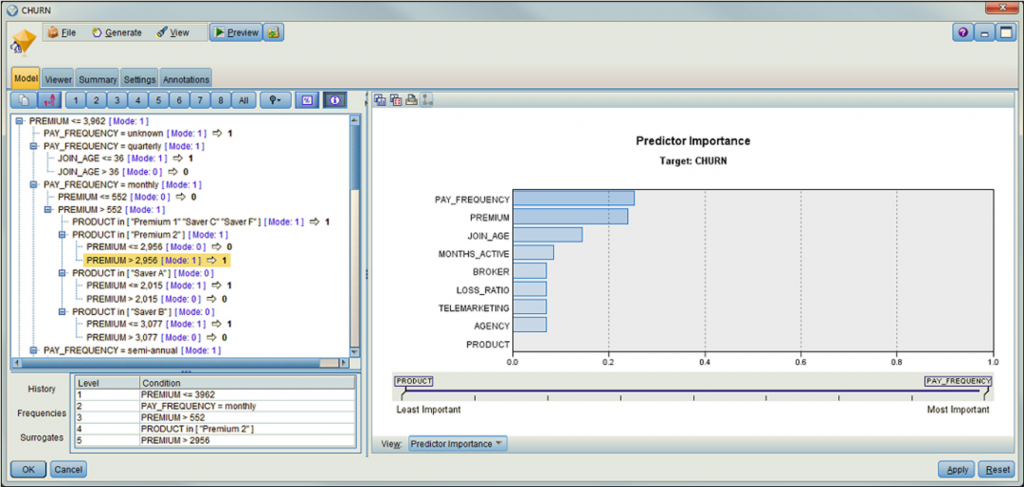Select PREMIUM > 3,077 tree row
The image size is (1024, 487).
(156, 338)
